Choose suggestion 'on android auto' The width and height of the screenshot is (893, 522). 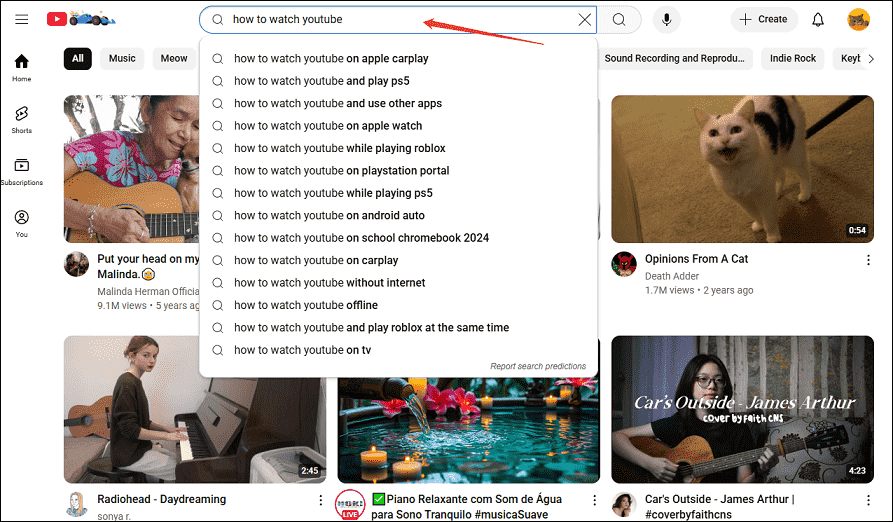tap(398, 216)
